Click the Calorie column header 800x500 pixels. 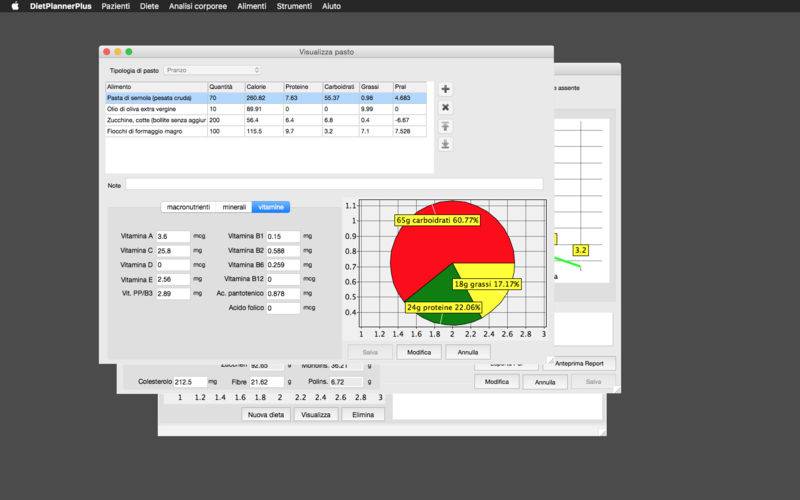click(x=264, y=87)
